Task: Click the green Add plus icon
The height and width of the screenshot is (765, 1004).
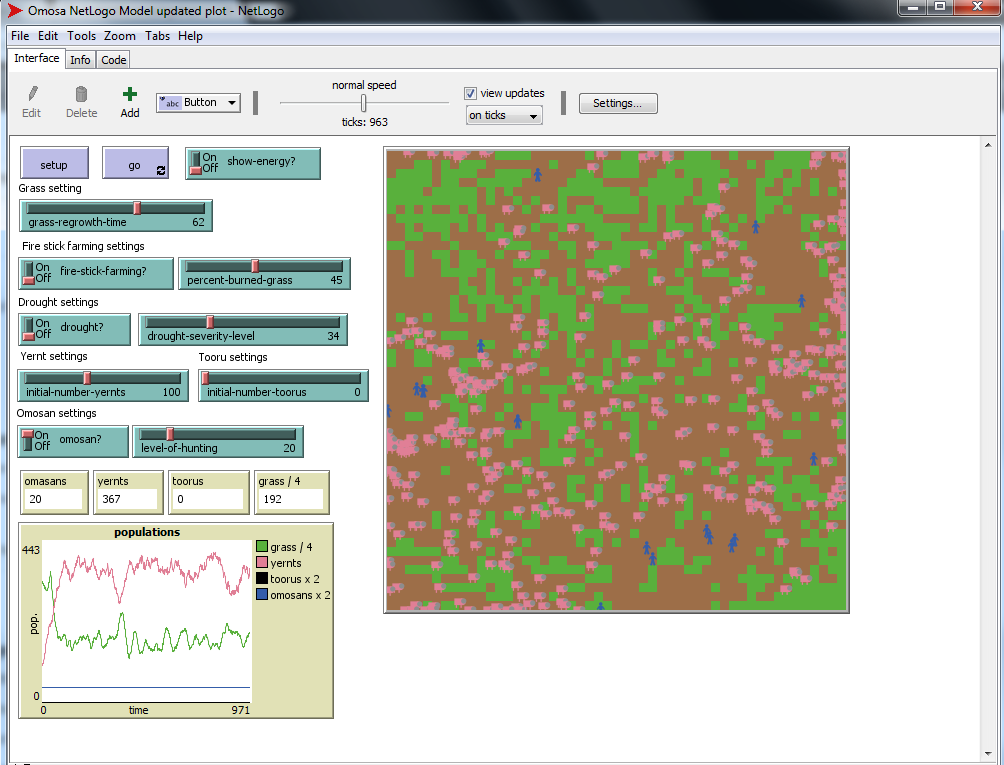Action: pos(129,94)
